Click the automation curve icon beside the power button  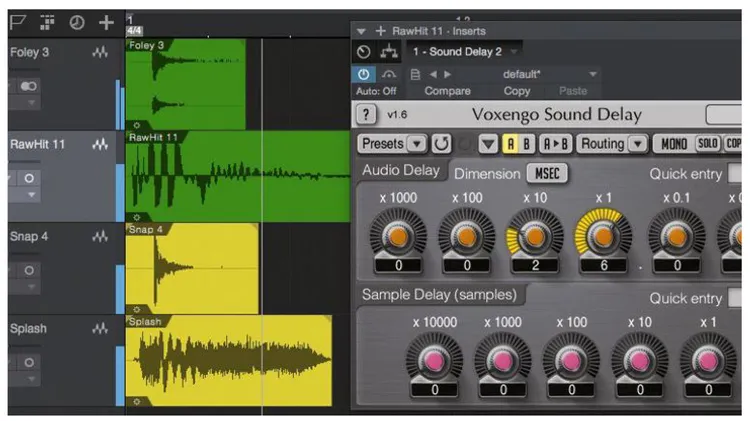coord(389,74)
